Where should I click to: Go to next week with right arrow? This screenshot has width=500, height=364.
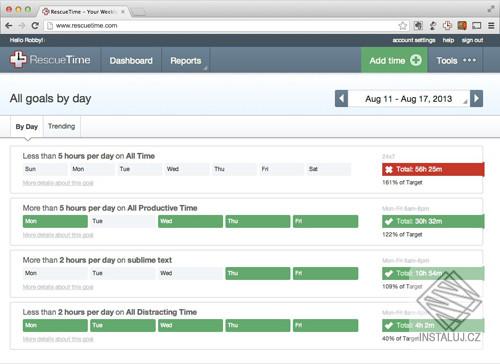coord(477,99)
